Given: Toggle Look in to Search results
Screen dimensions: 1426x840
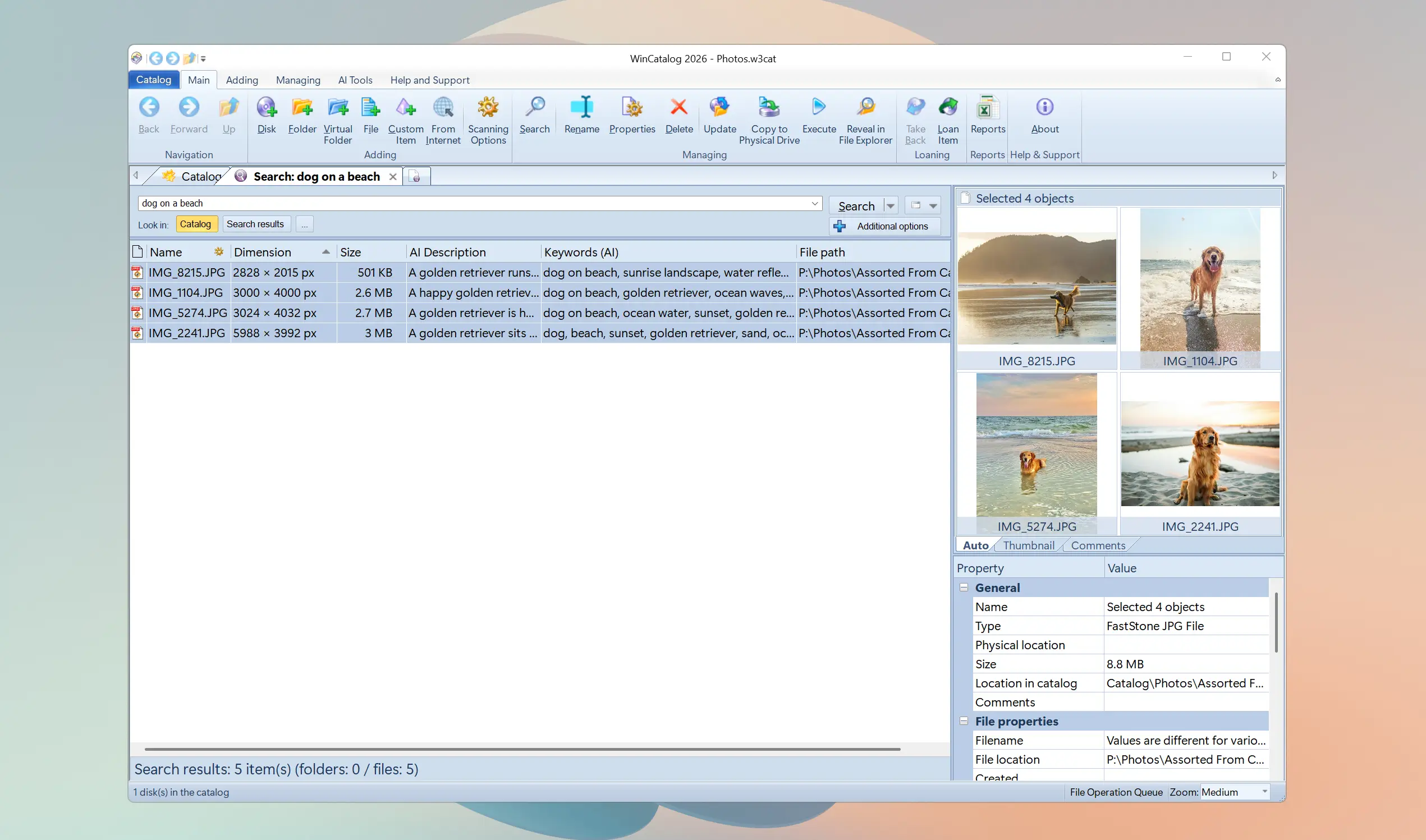Looking at the screenshot, I should point(256,223).
